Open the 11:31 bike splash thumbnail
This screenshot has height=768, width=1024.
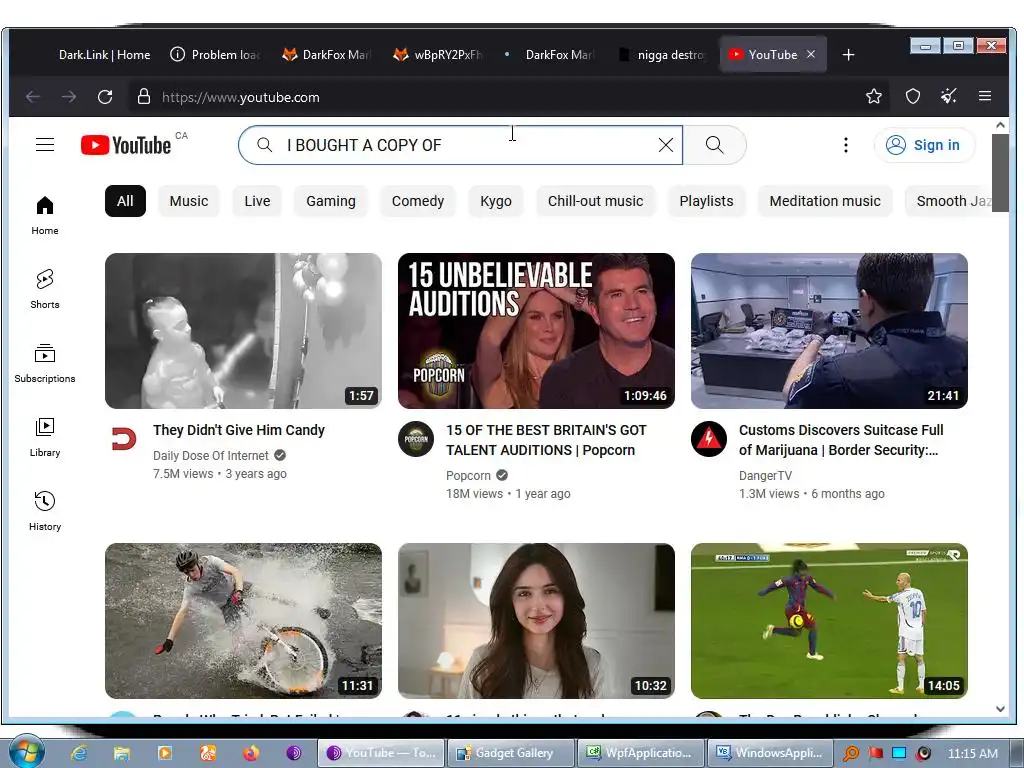(x=243, y=620)
